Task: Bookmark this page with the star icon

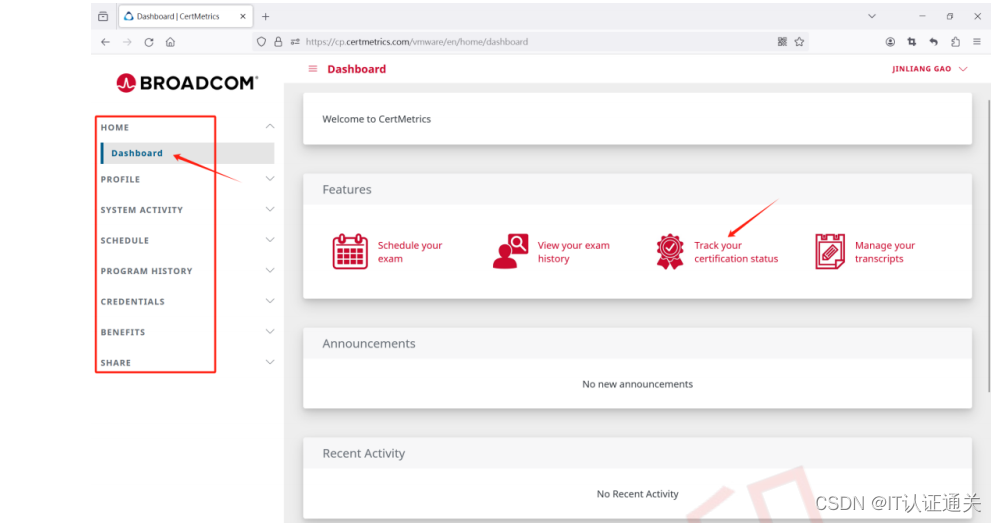Action: 799,42
